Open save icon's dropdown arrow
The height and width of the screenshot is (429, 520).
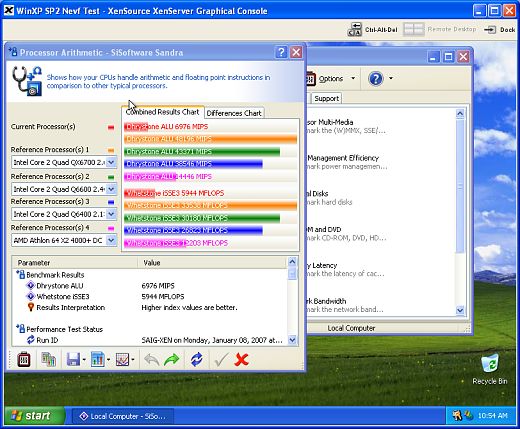[x=84, y=360]
